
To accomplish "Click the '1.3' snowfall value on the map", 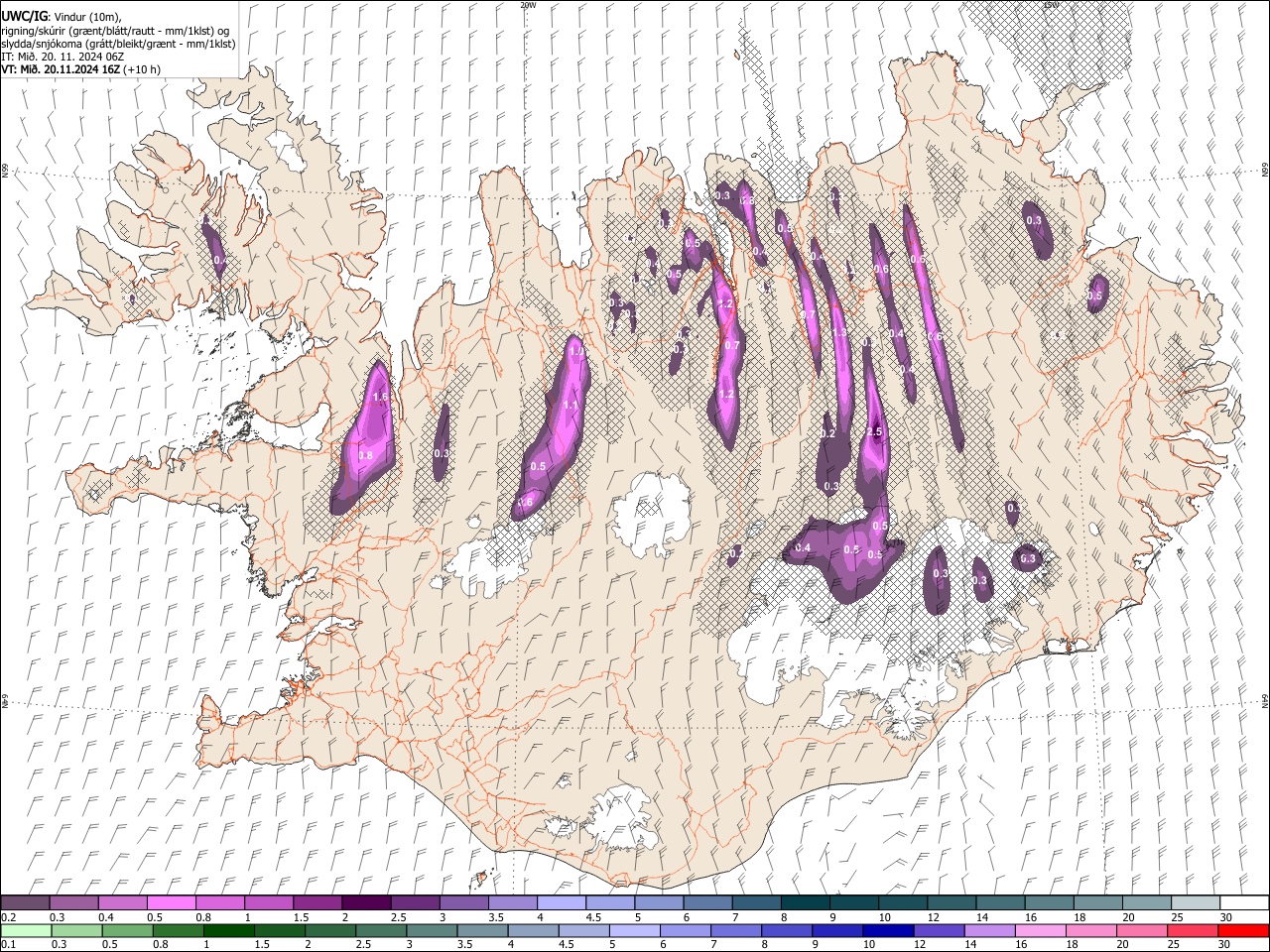I will [x=840, y=333].
